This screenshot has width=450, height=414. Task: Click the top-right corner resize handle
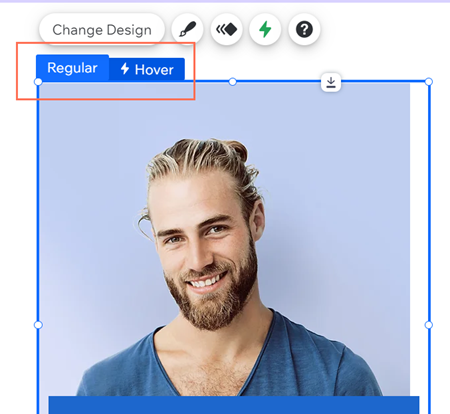pos(429,82)
